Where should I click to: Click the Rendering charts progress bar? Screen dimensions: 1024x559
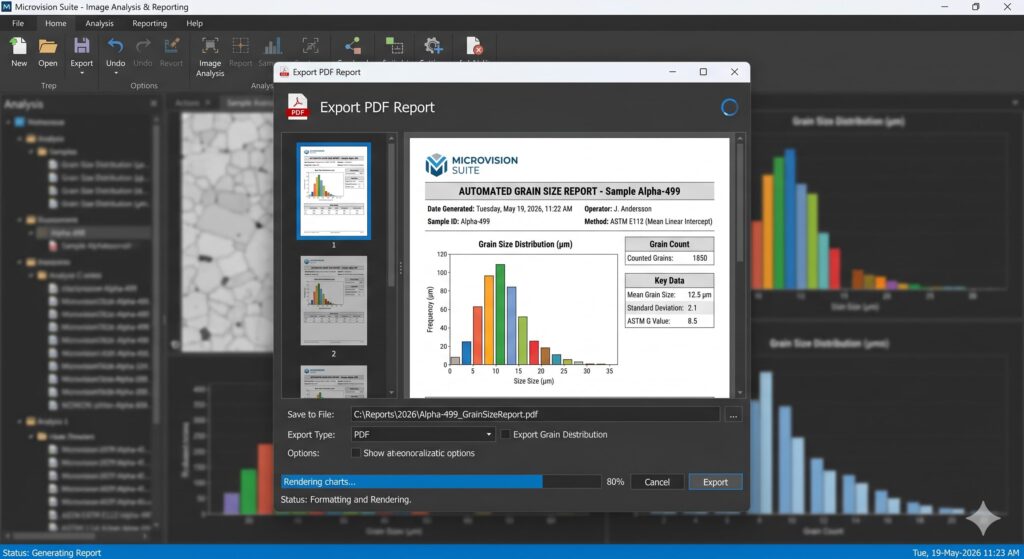tap(441, 482)
